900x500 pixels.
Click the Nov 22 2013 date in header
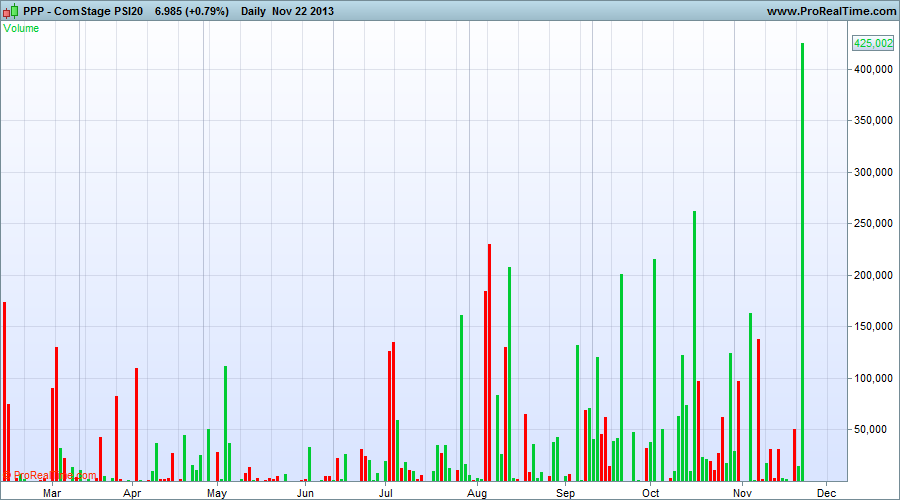(302, 11)
